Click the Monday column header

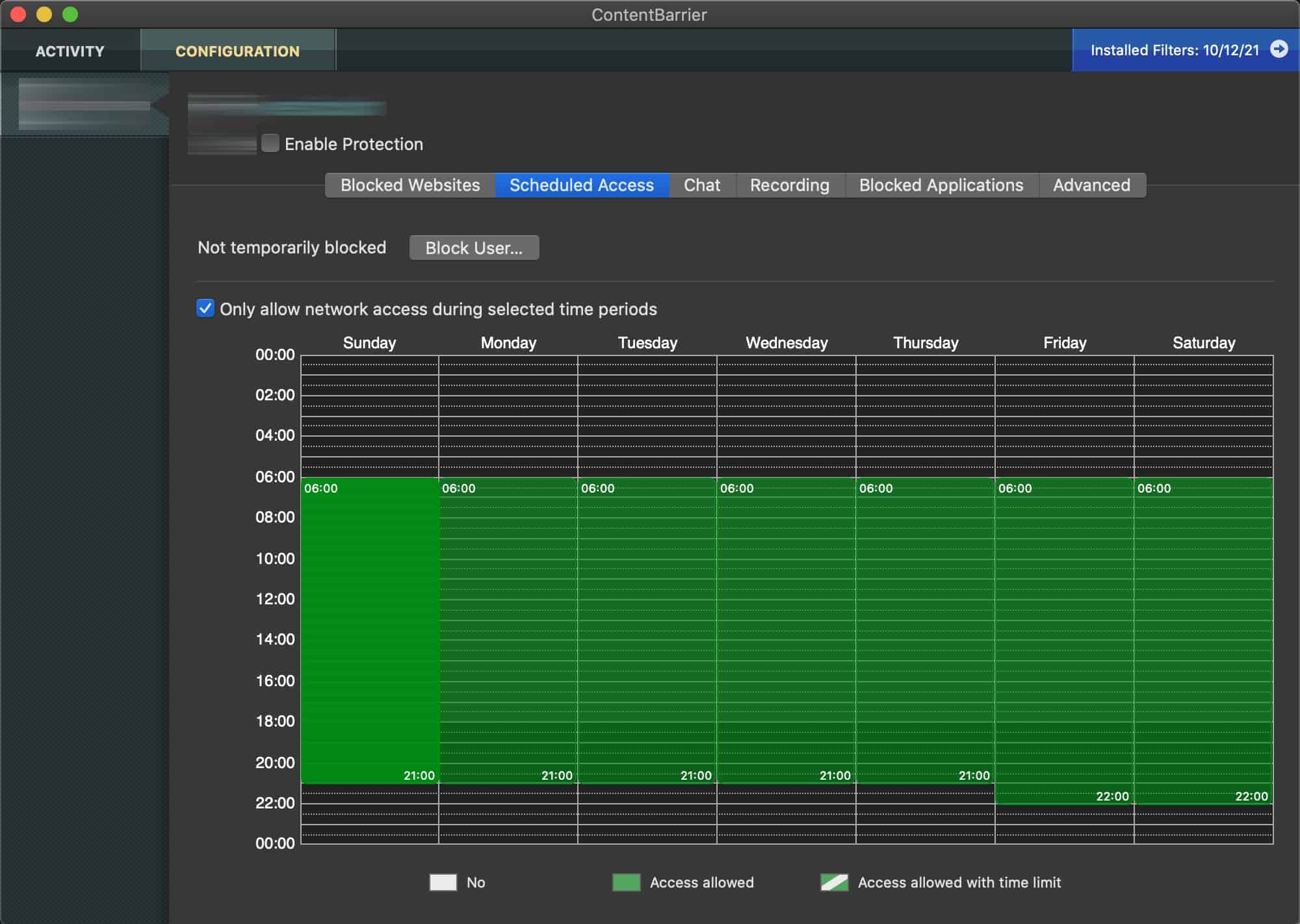[508, 342]
